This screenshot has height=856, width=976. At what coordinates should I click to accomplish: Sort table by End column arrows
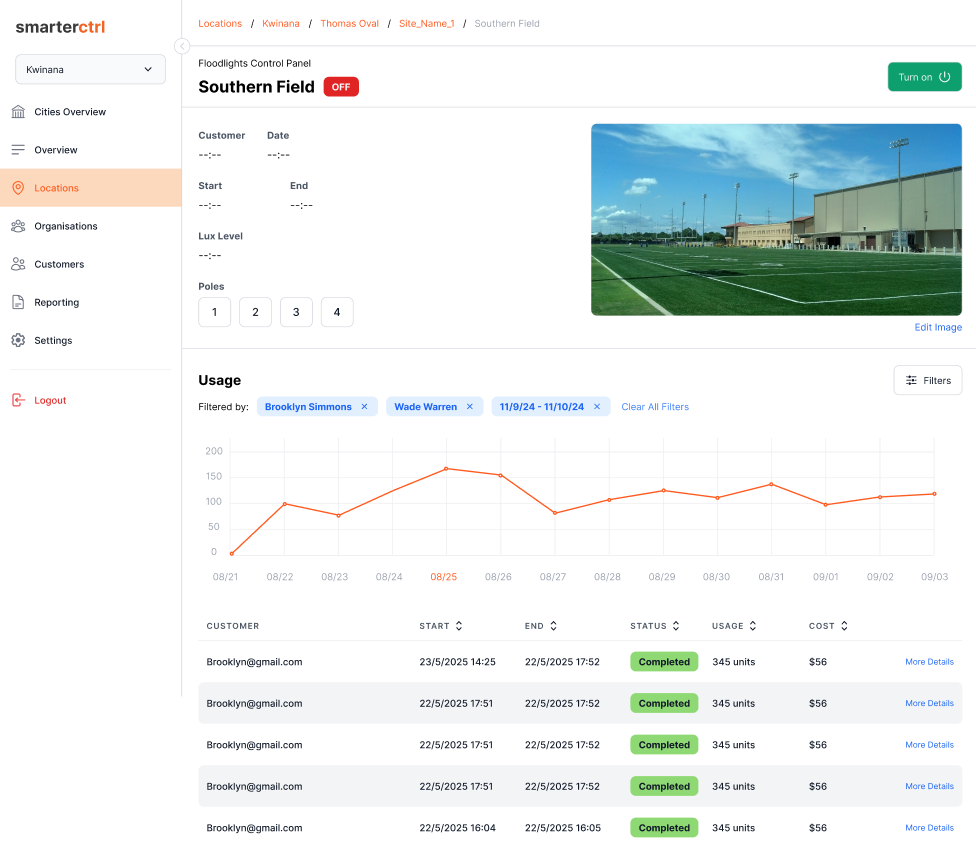coord(553,626)
